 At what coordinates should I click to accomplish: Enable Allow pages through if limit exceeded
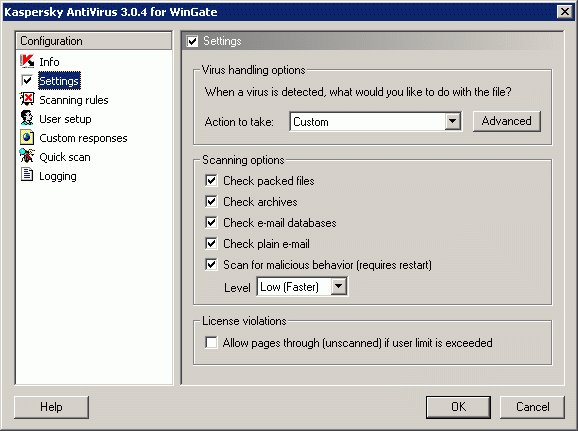point(211,343)
